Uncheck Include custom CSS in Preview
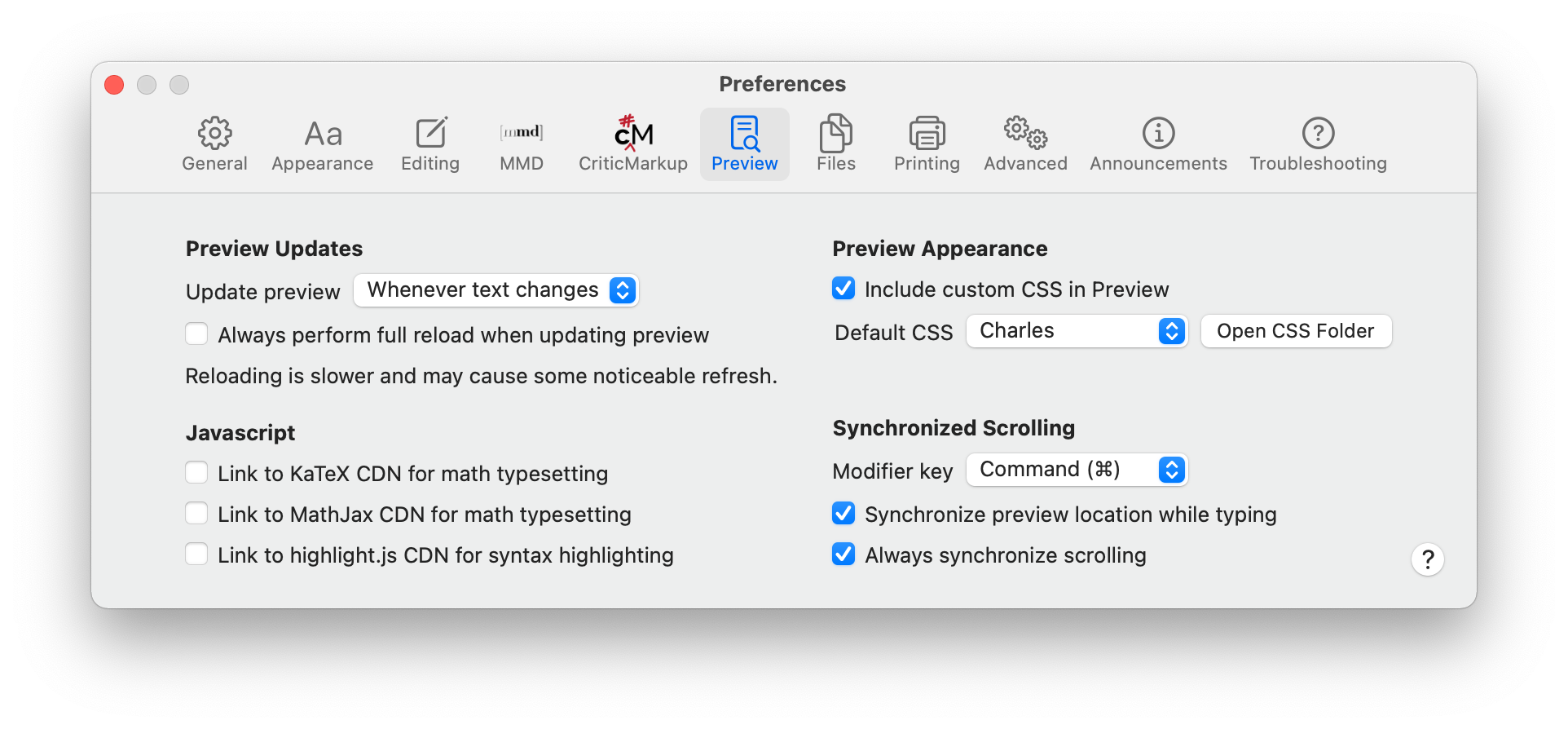The height and width of the screenshot is (729, 1568). (843, 289)
